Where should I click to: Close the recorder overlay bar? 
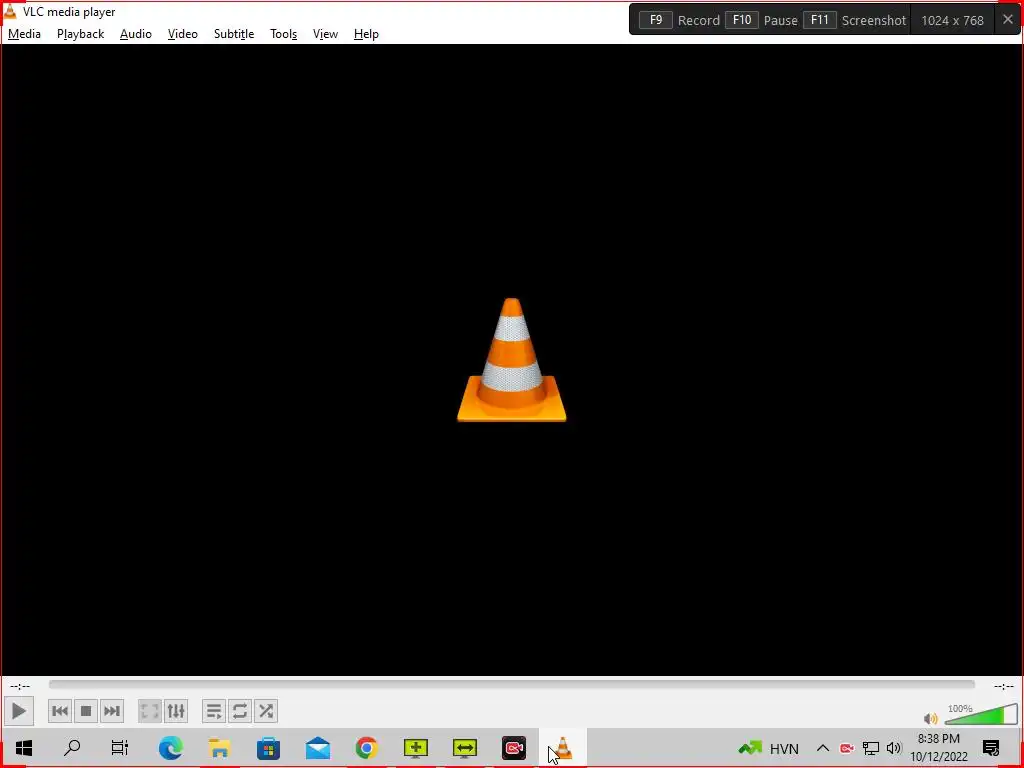coord(1008,20)
